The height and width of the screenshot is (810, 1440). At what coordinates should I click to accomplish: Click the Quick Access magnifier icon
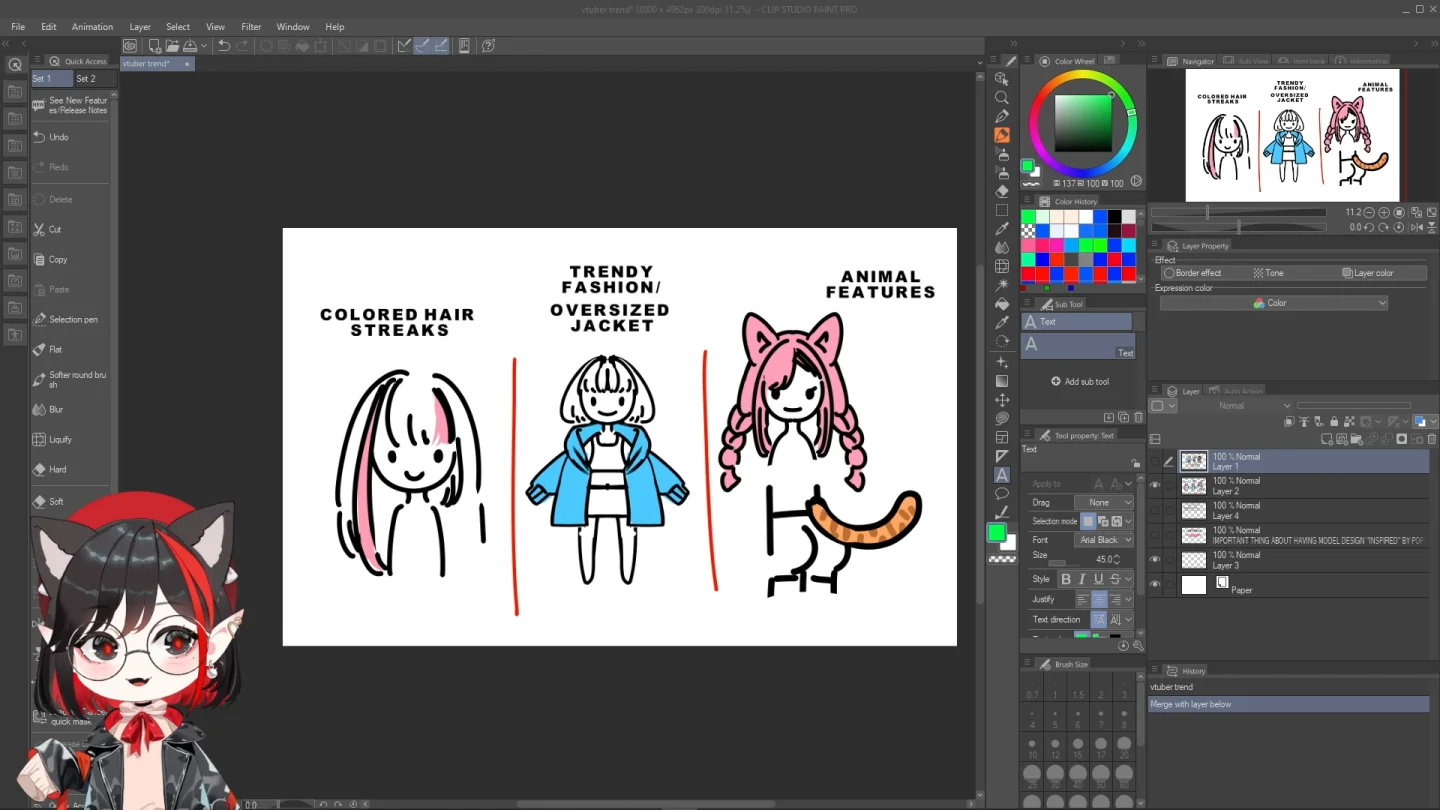(x=15, y=65)
